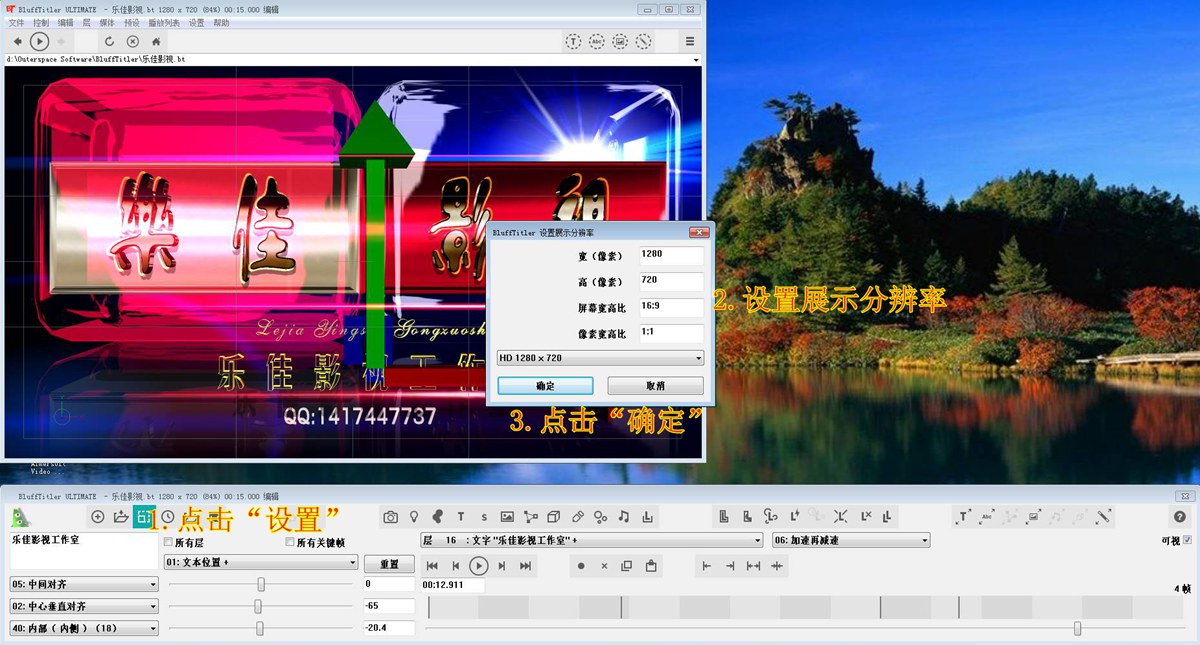The height and width of the screenshot is (645, 1200).
Task: Close the 设置展示分辨率 dialog
Action: click(698, 232)
